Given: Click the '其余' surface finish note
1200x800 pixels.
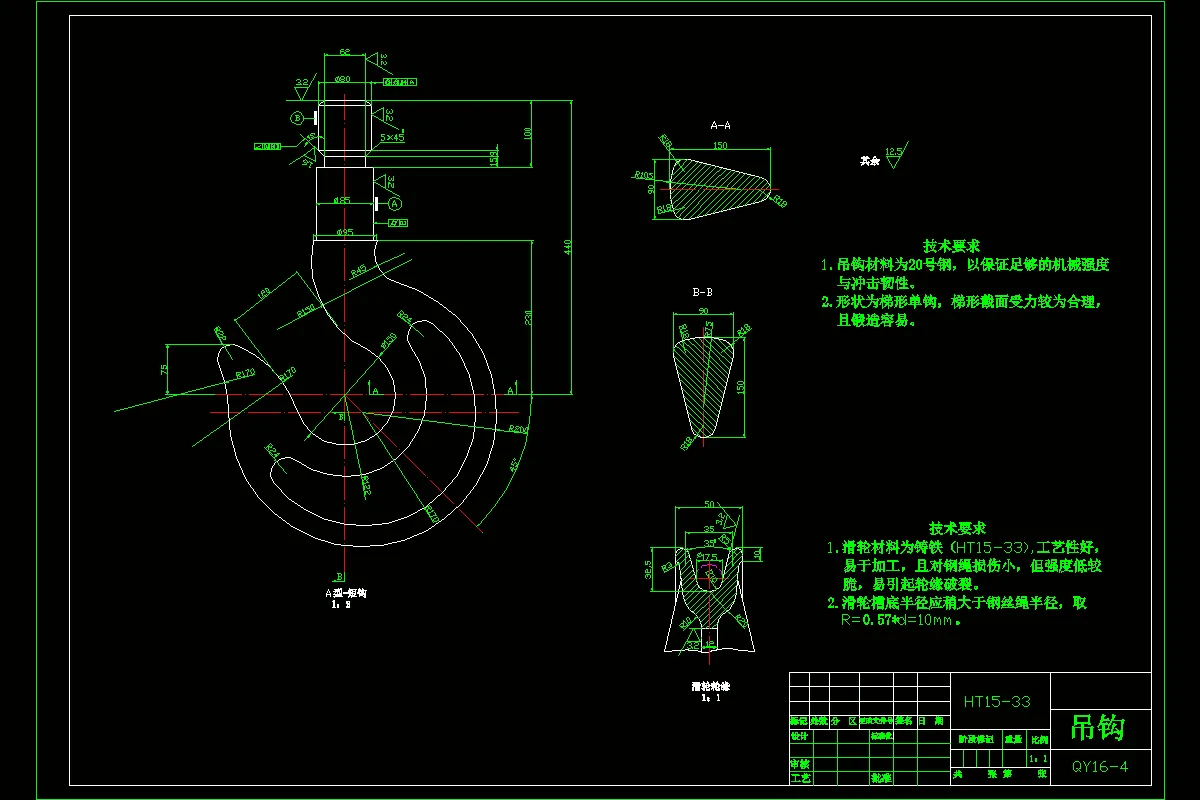Looking at the screenshot, I should 869,159.
